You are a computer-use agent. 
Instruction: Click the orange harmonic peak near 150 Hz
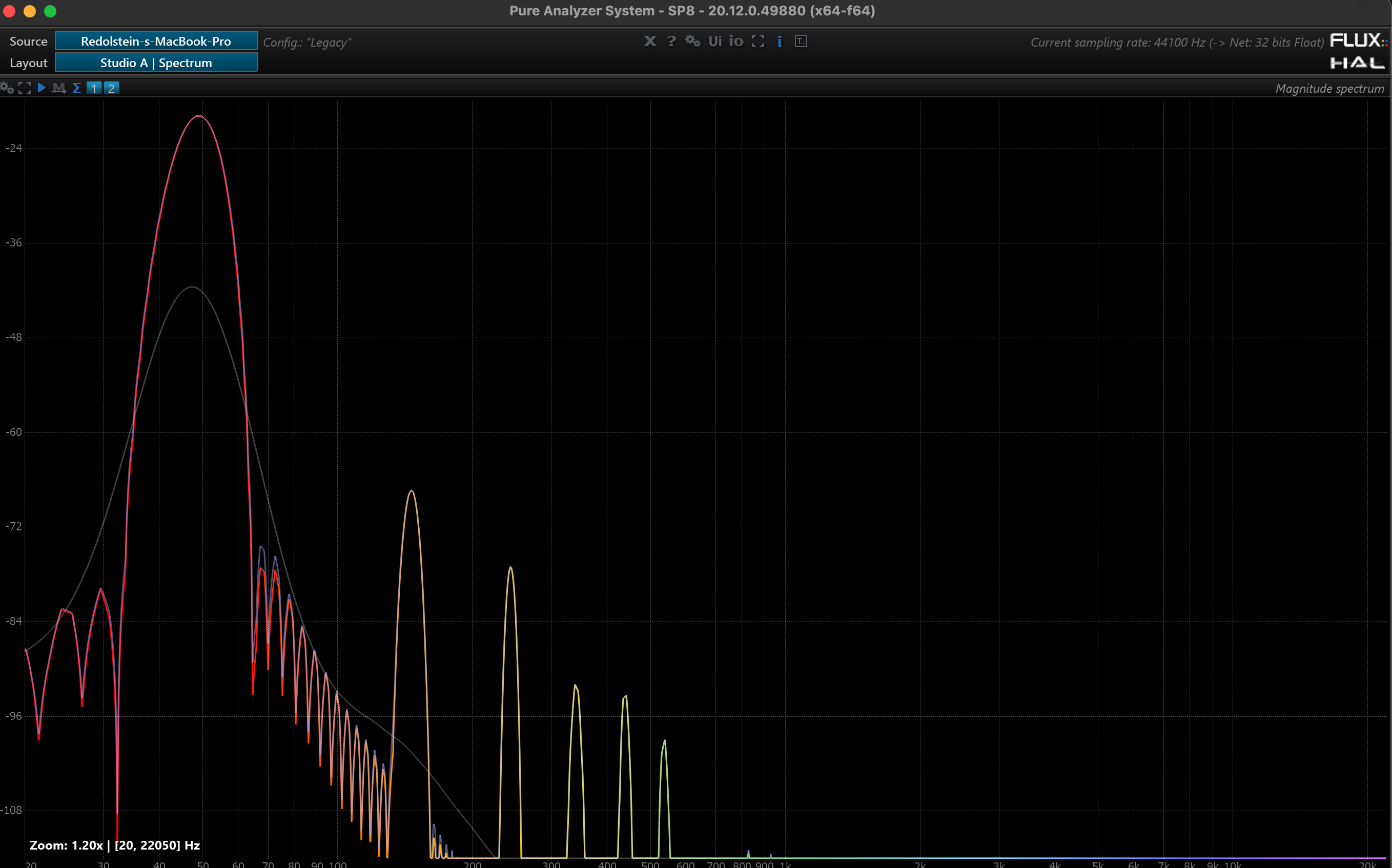412,491
